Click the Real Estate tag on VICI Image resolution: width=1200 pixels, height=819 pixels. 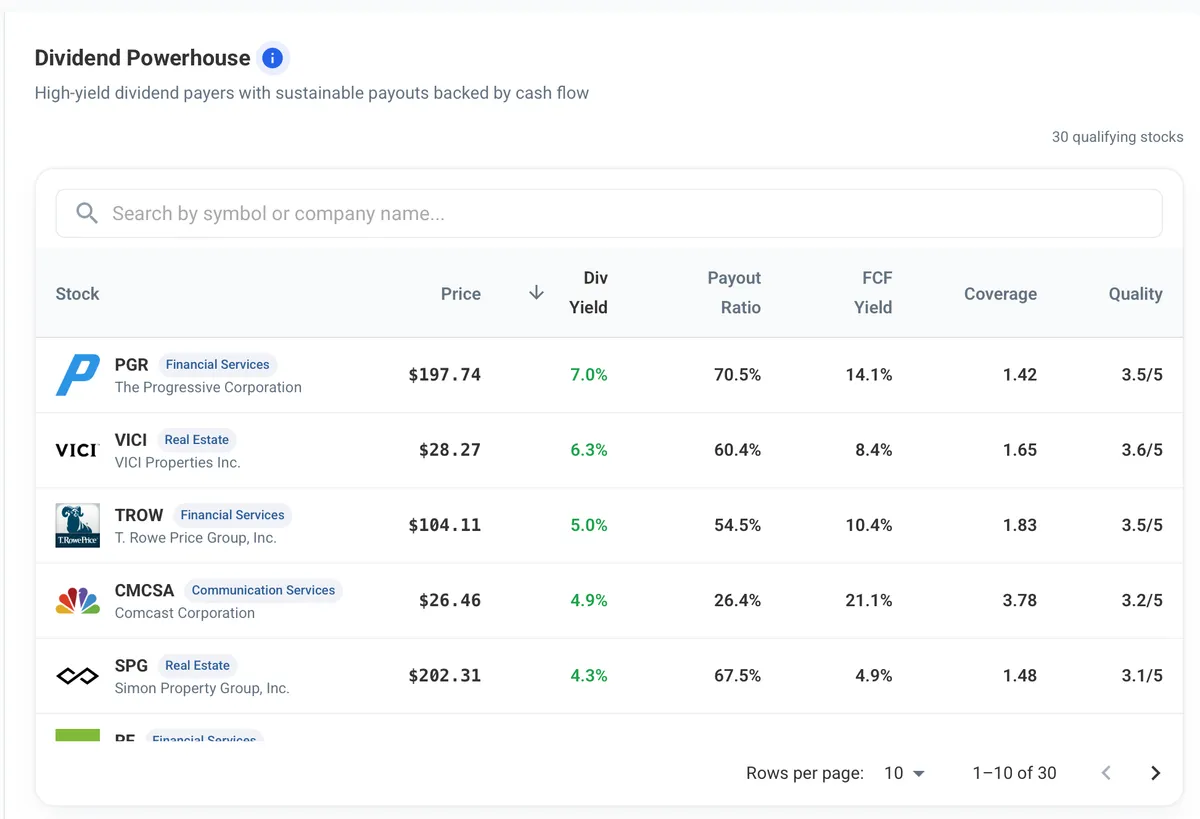197,439
